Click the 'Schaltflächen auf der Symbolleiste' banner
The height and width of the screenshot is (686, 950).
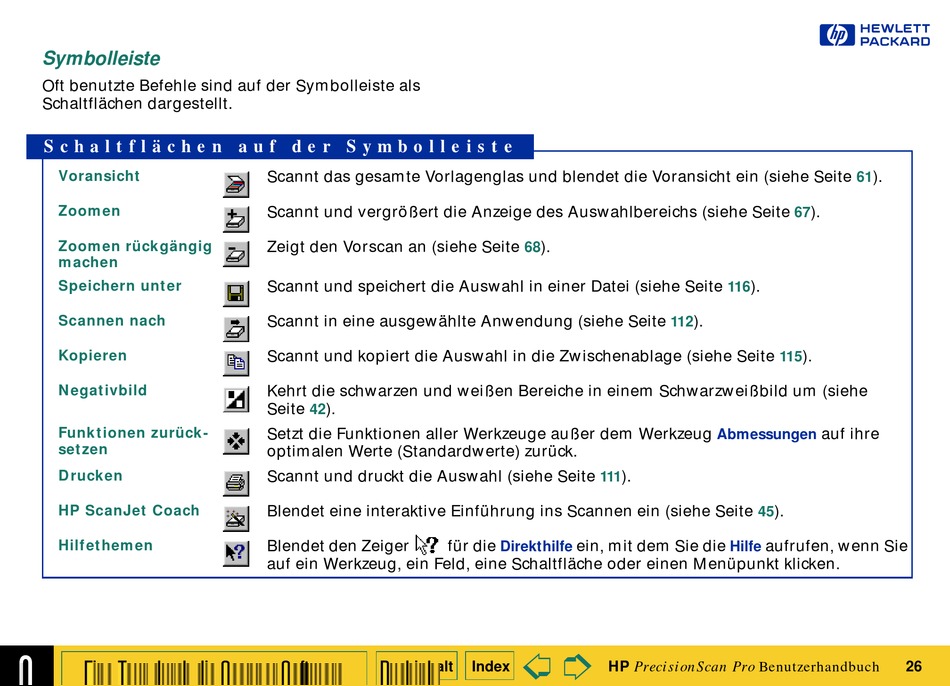pos(280,147)
